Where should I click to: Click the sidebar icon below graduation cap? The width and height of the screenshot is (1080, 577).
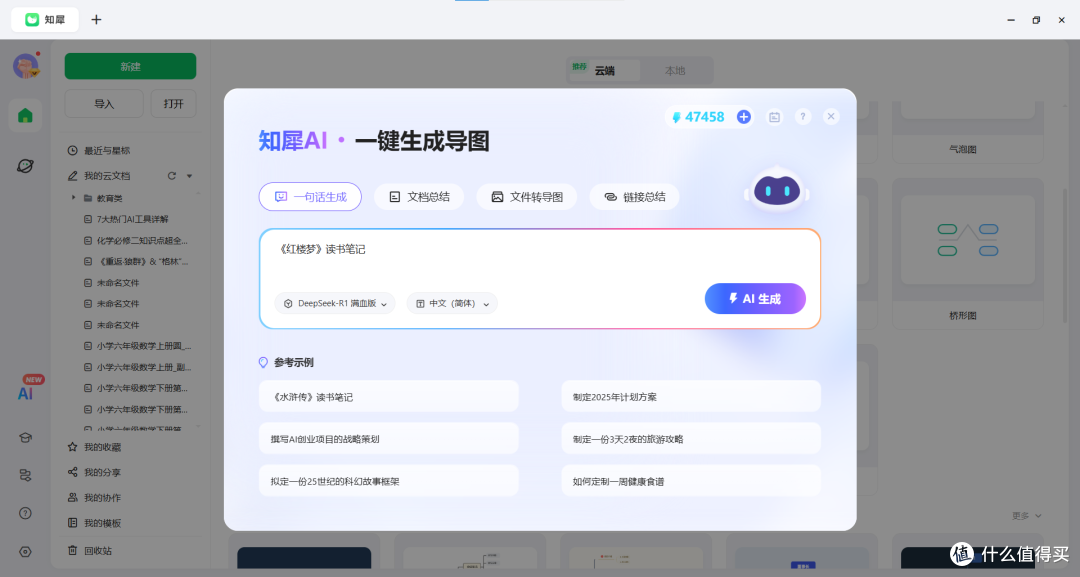pos(25,475)
